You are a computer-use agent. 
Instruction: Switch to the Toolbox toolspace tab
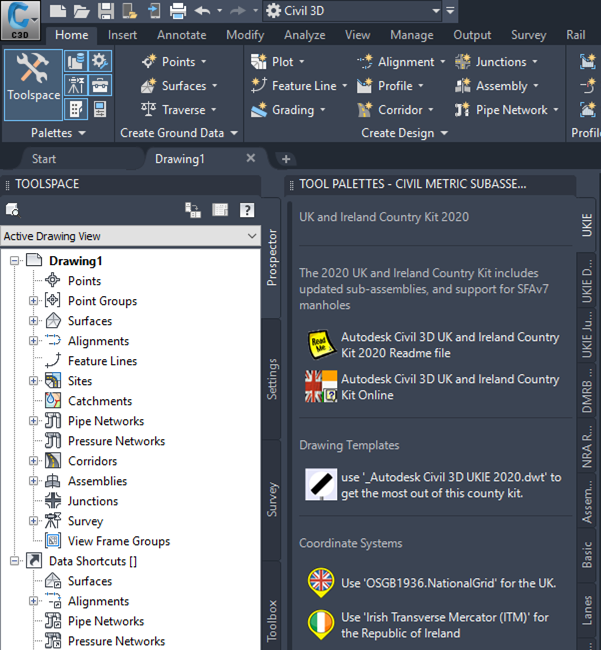[x=271, y=620]
